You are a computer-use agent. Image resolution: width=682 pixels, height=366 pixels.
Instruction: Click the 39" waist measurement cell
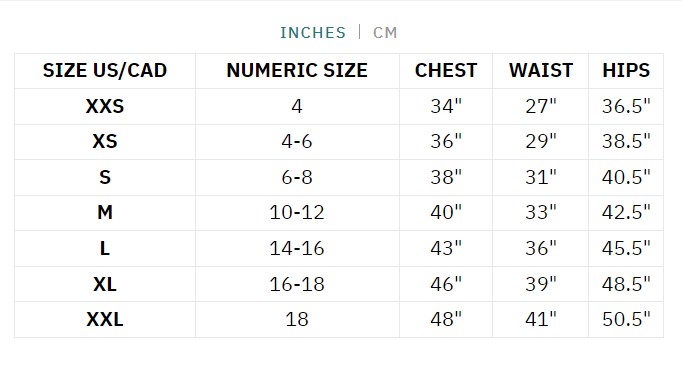click(x=541, y=284)
